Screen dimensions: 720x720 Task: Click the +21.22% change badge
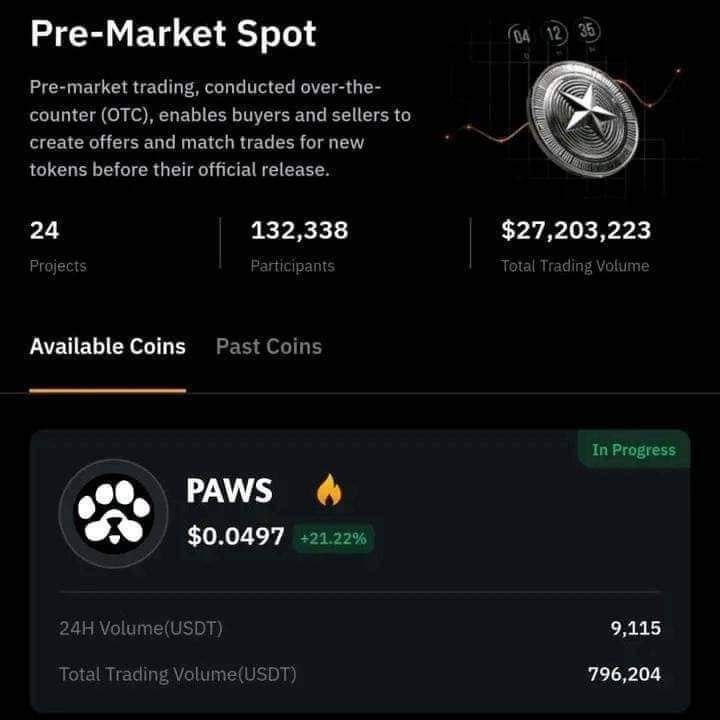tap(334, 538)
